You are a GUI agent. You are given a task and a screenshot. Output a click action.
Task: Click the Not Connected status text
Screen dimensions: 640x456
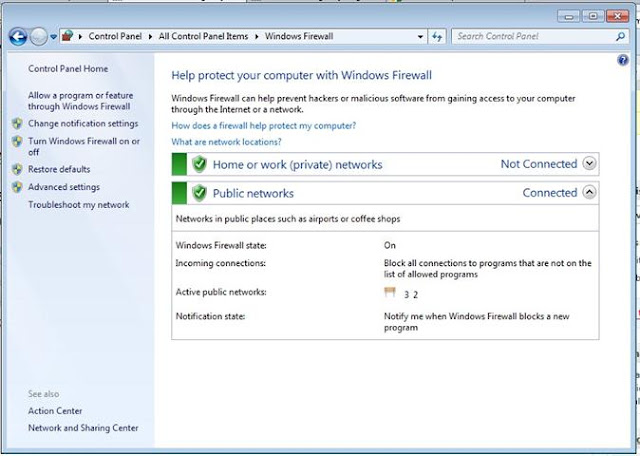539,164
